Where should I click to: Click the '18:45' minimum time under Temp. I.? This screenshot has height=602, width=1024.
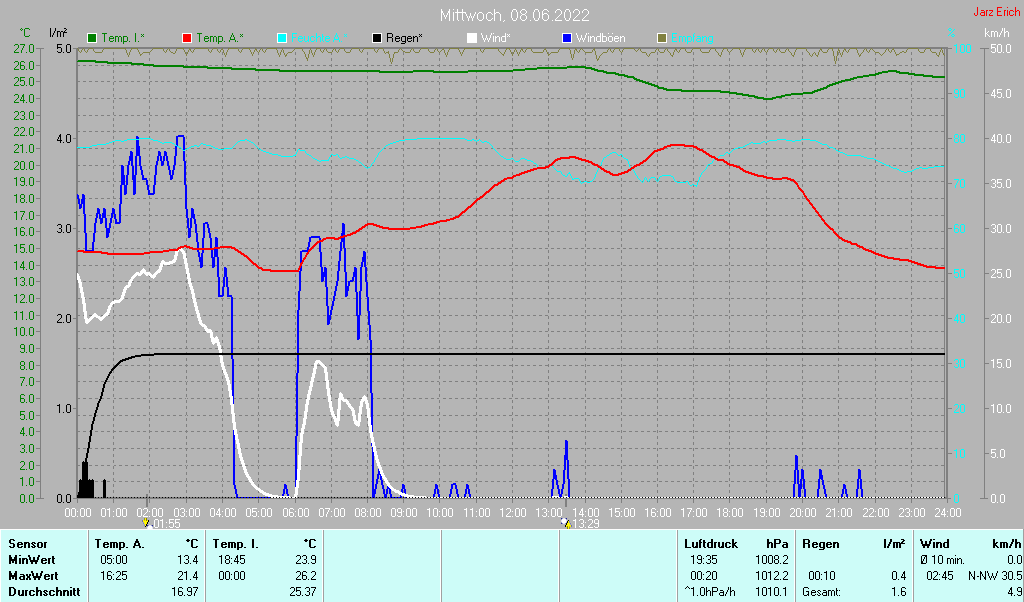[232, 560]
